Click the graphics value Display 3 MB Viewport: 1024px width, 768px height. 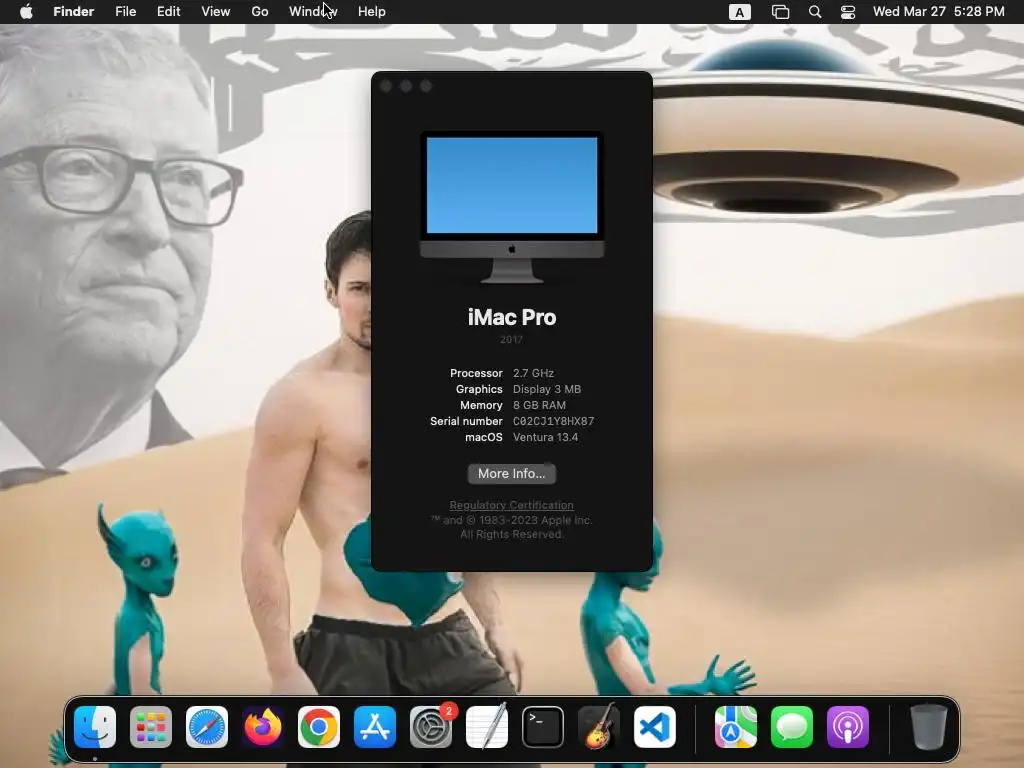[x=547, y=389]
